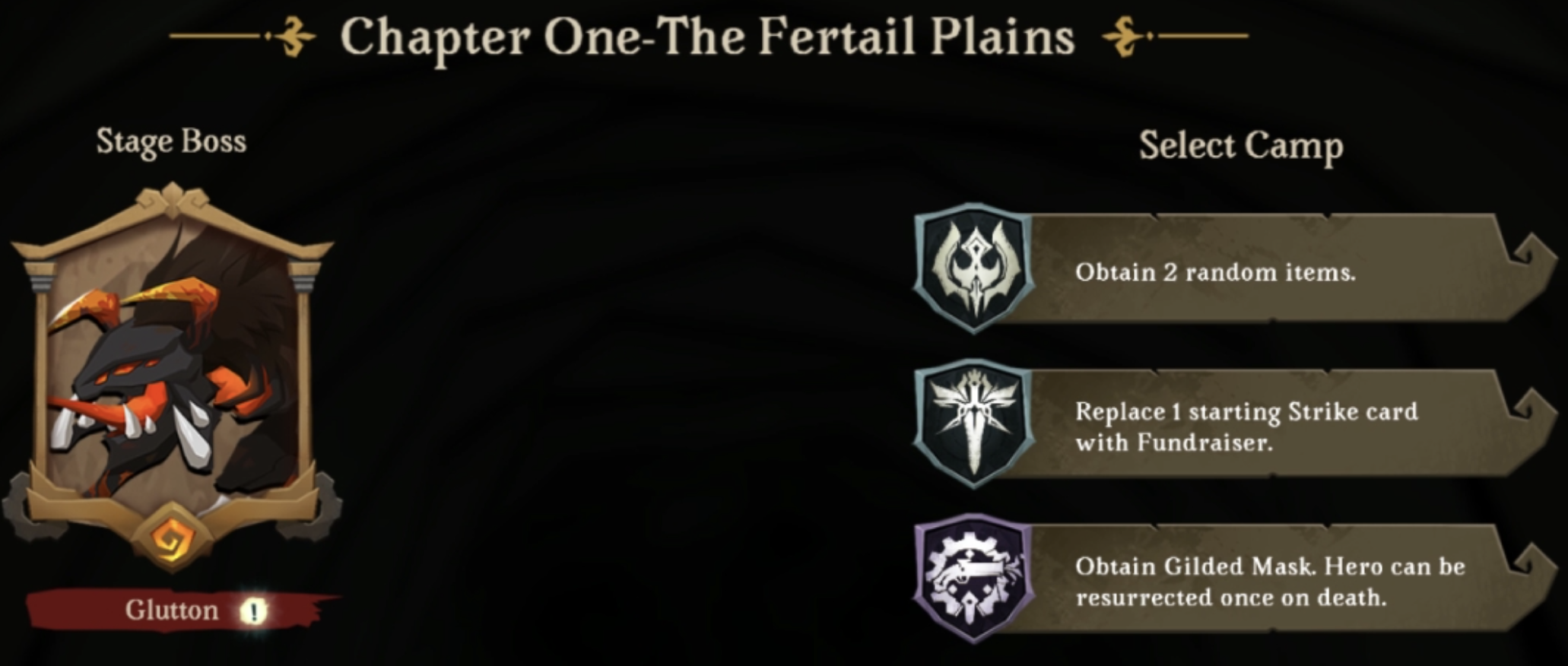
Task: Select the "Replace 1 starting Strike card" camp
Action: (1255, 427)
